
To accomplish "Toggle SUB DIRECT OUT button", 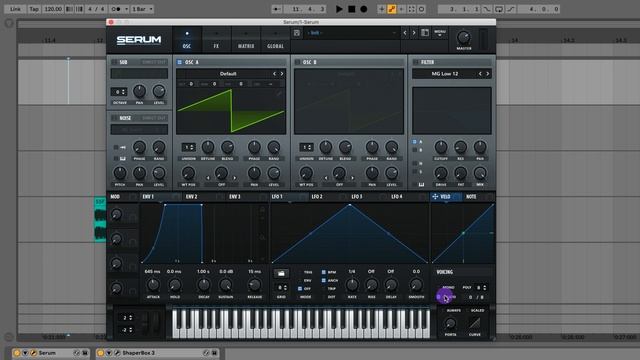I will [x=154, y=62].
